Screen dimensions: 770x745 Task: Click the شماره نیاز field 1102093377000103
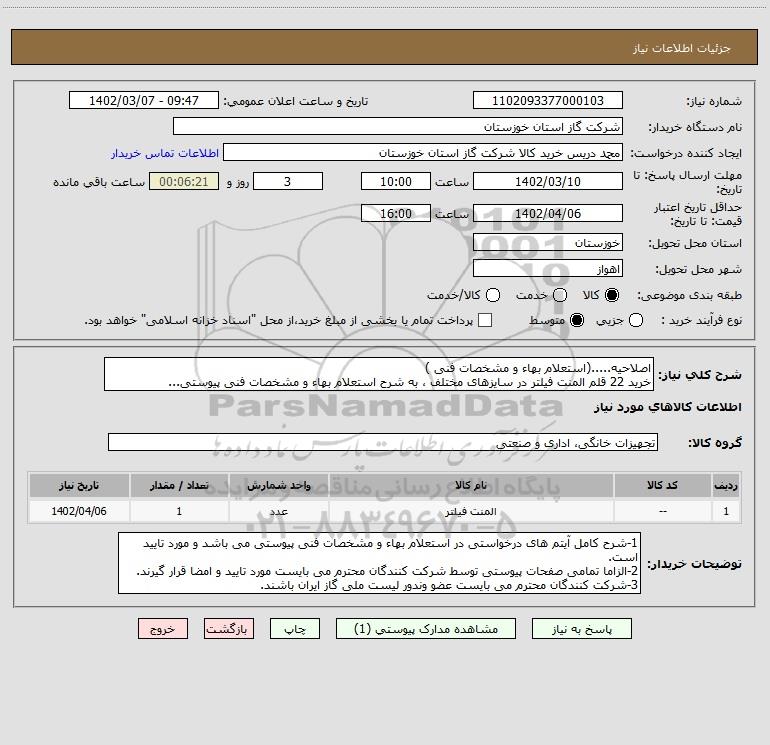(x=548, y=100)
